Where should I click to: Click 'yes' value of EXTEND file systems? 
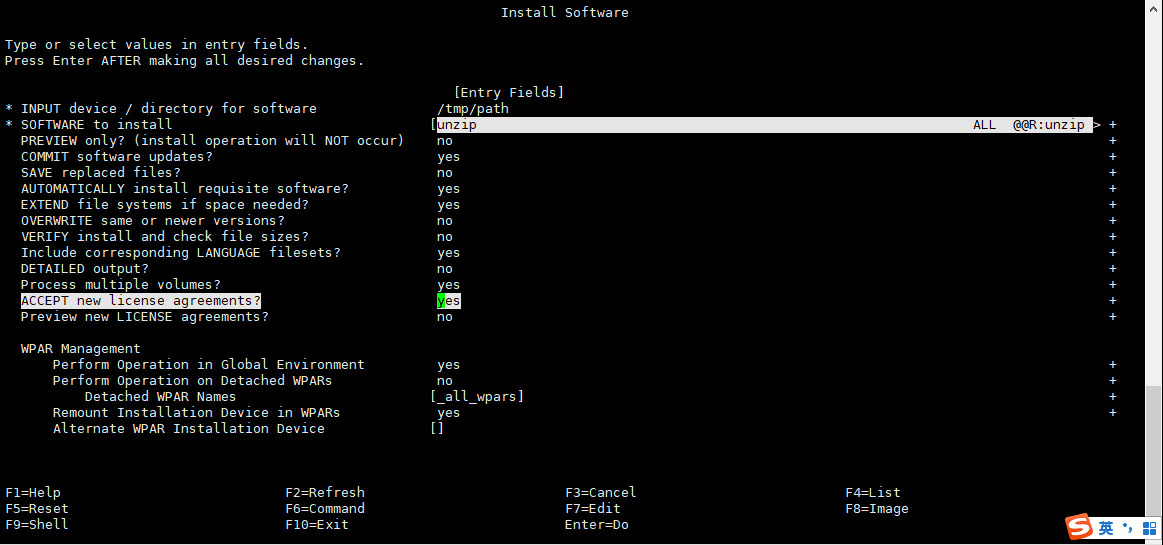point(449,205)
